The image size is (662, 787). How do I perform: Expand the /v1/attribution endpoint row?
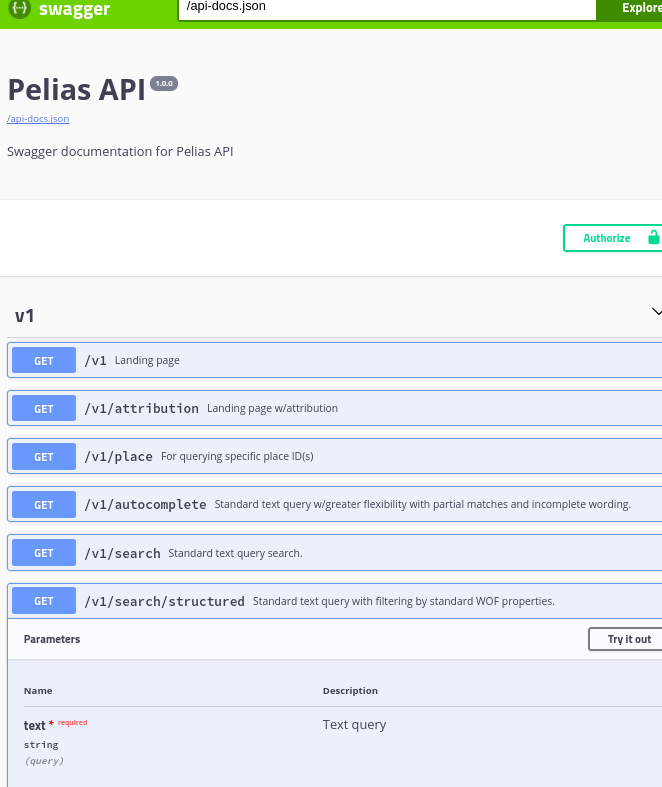click(335, 408)
